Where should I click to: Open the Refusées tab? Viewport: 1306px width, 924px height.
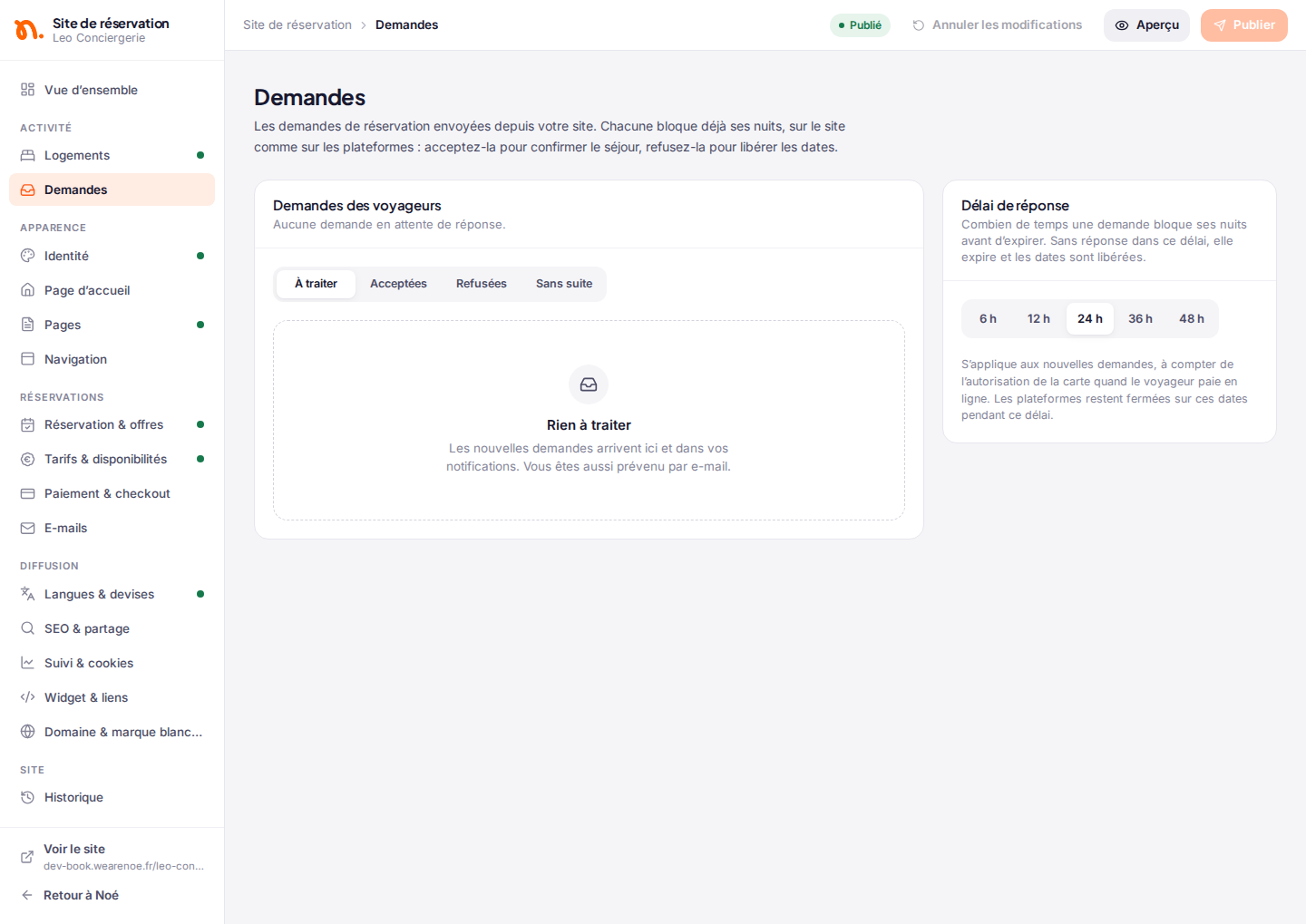pos(482,284)
